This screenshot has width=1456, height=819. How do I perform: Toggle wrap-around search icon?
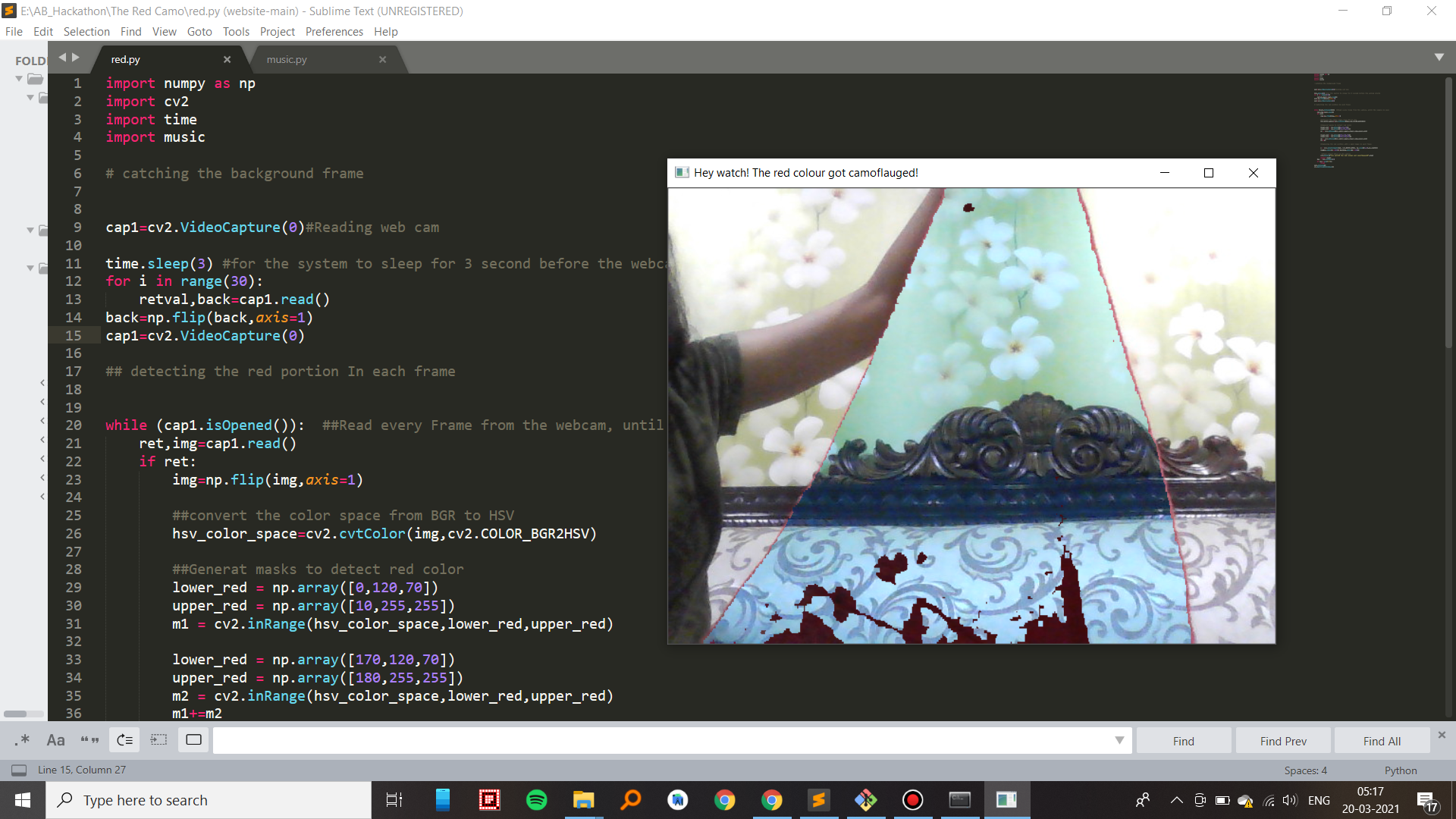coord(124,740)
